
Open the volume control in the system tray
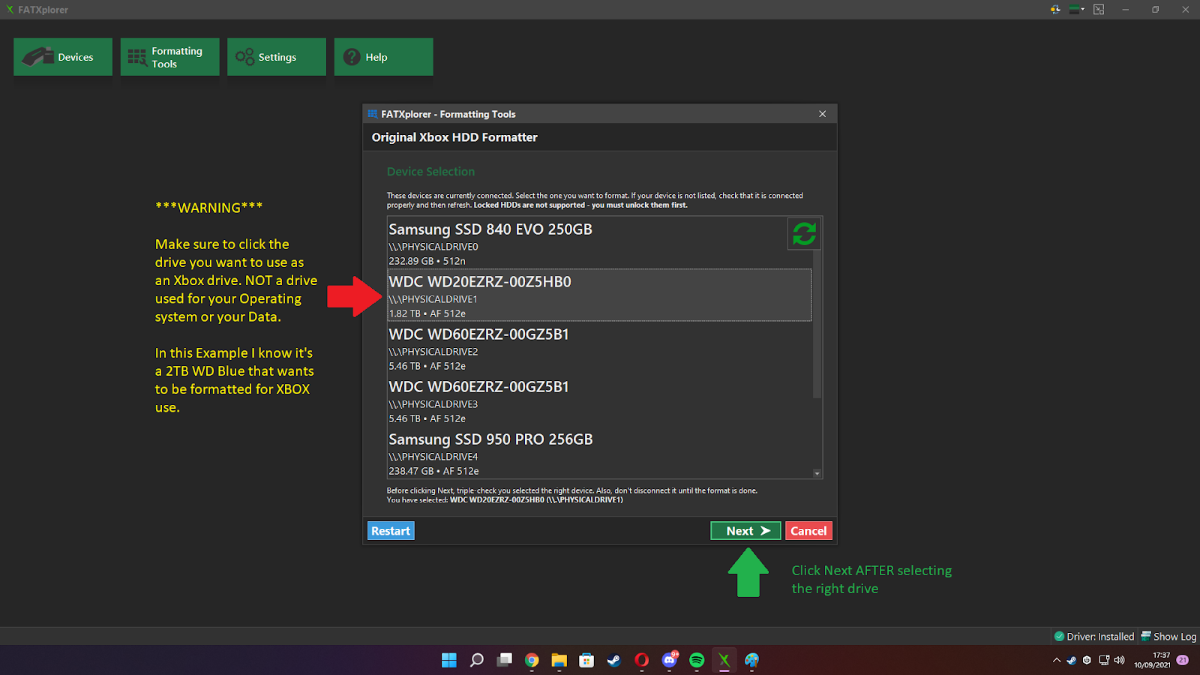(x=1120, y=660)
